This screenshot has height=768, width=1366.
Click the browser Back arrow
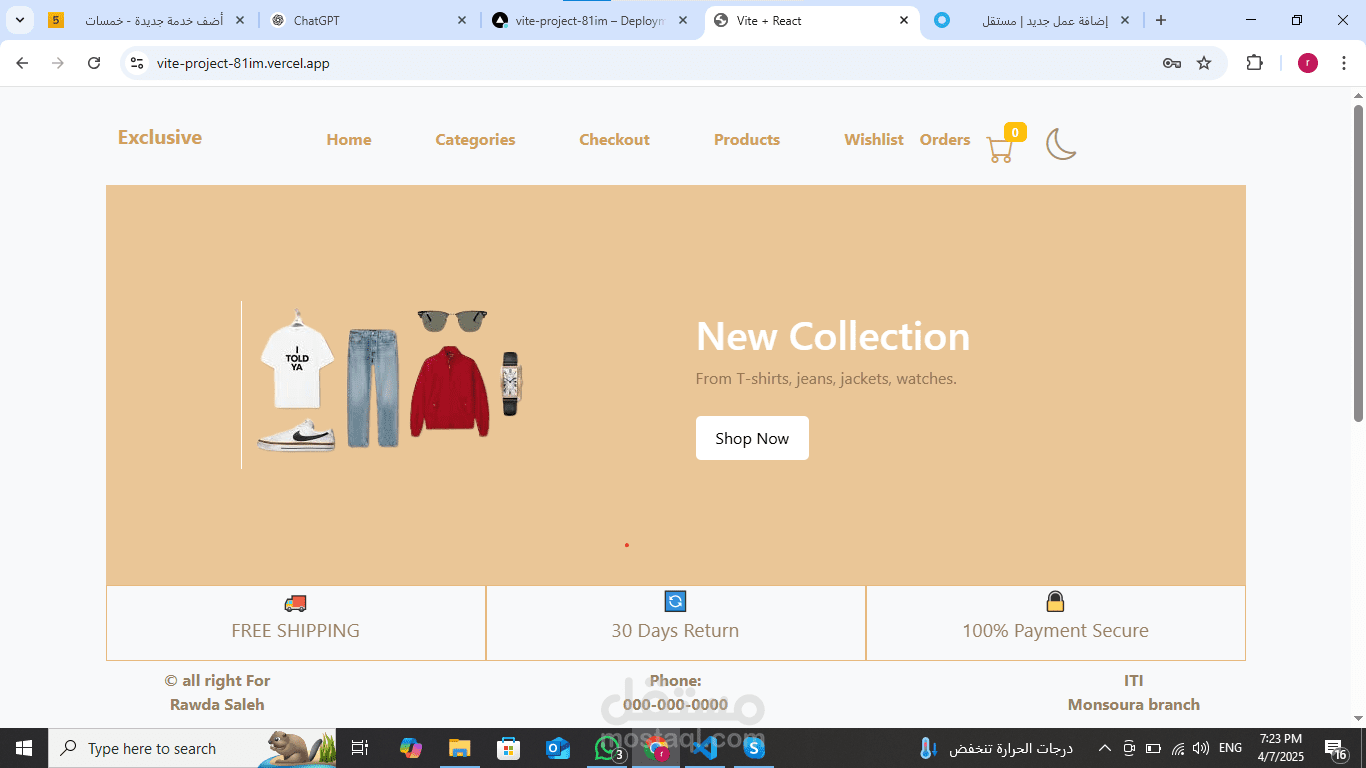point(22,63)
